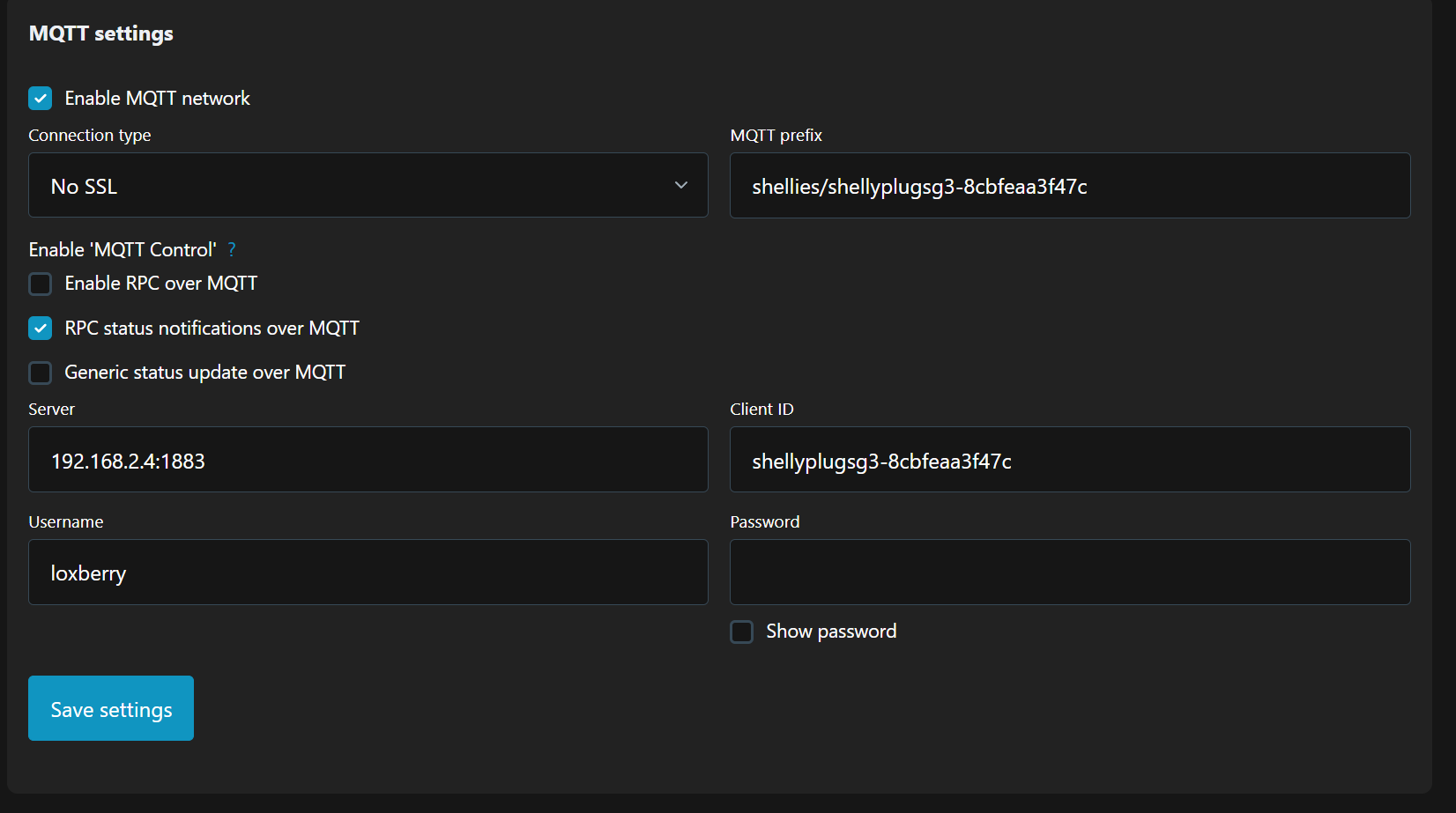The width and height of the screenshot is (1456, 813).
Task: Click the empty Password input field
Action: pyautogui.click(x=1070, y=573)
